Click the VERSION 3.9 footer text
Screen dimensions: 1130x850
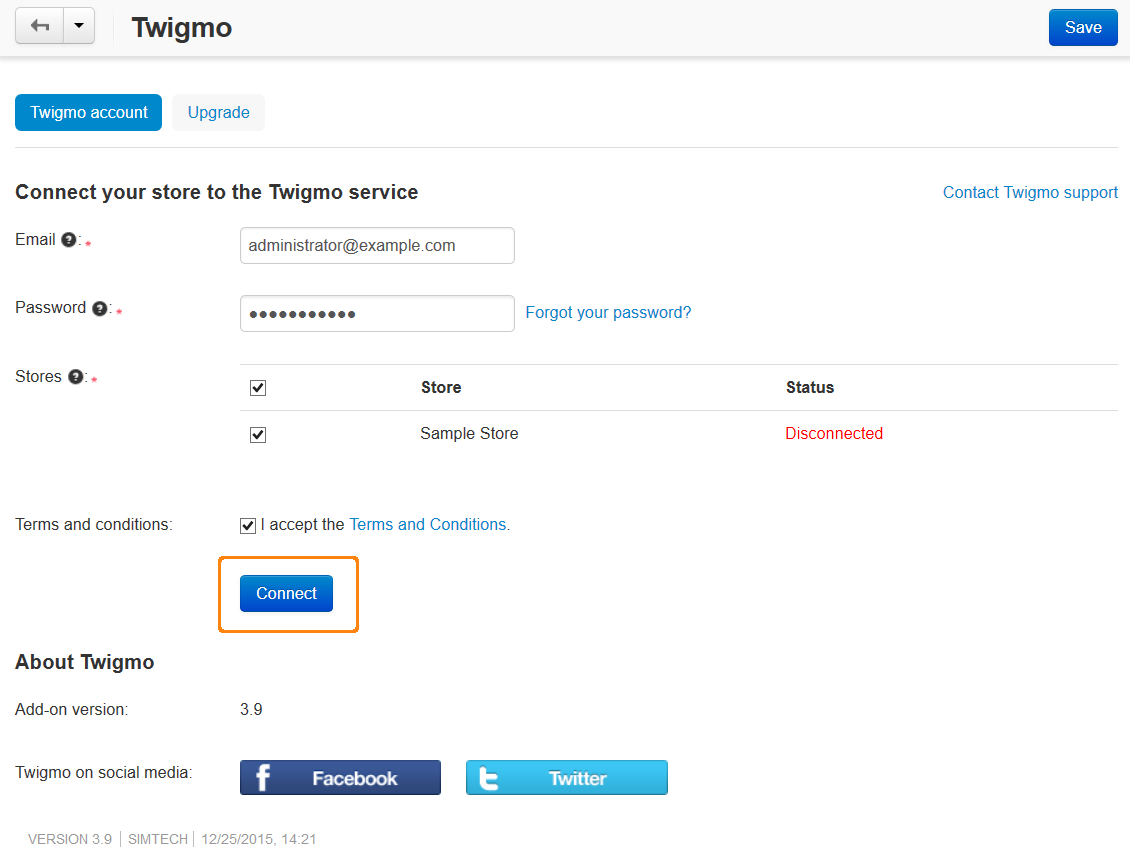pyautogui.click(x=70, y=839)
